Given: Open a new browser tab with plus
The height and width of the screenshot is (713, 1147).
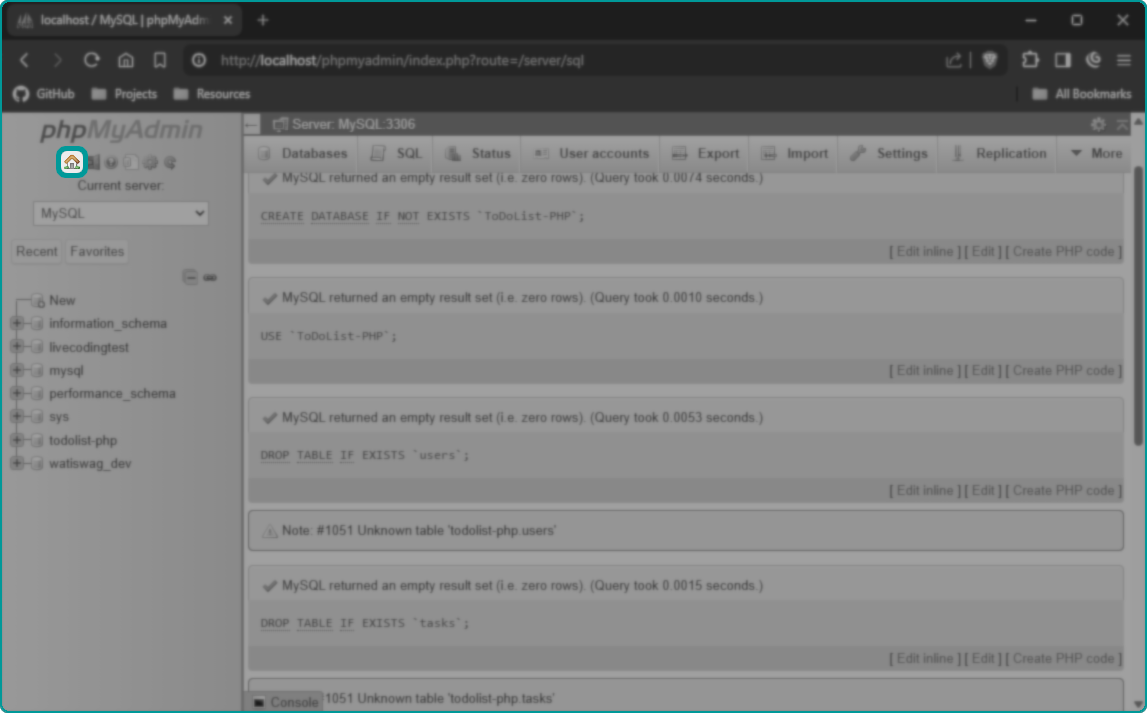Looking at the screenshot, I should tap(263, 20).
